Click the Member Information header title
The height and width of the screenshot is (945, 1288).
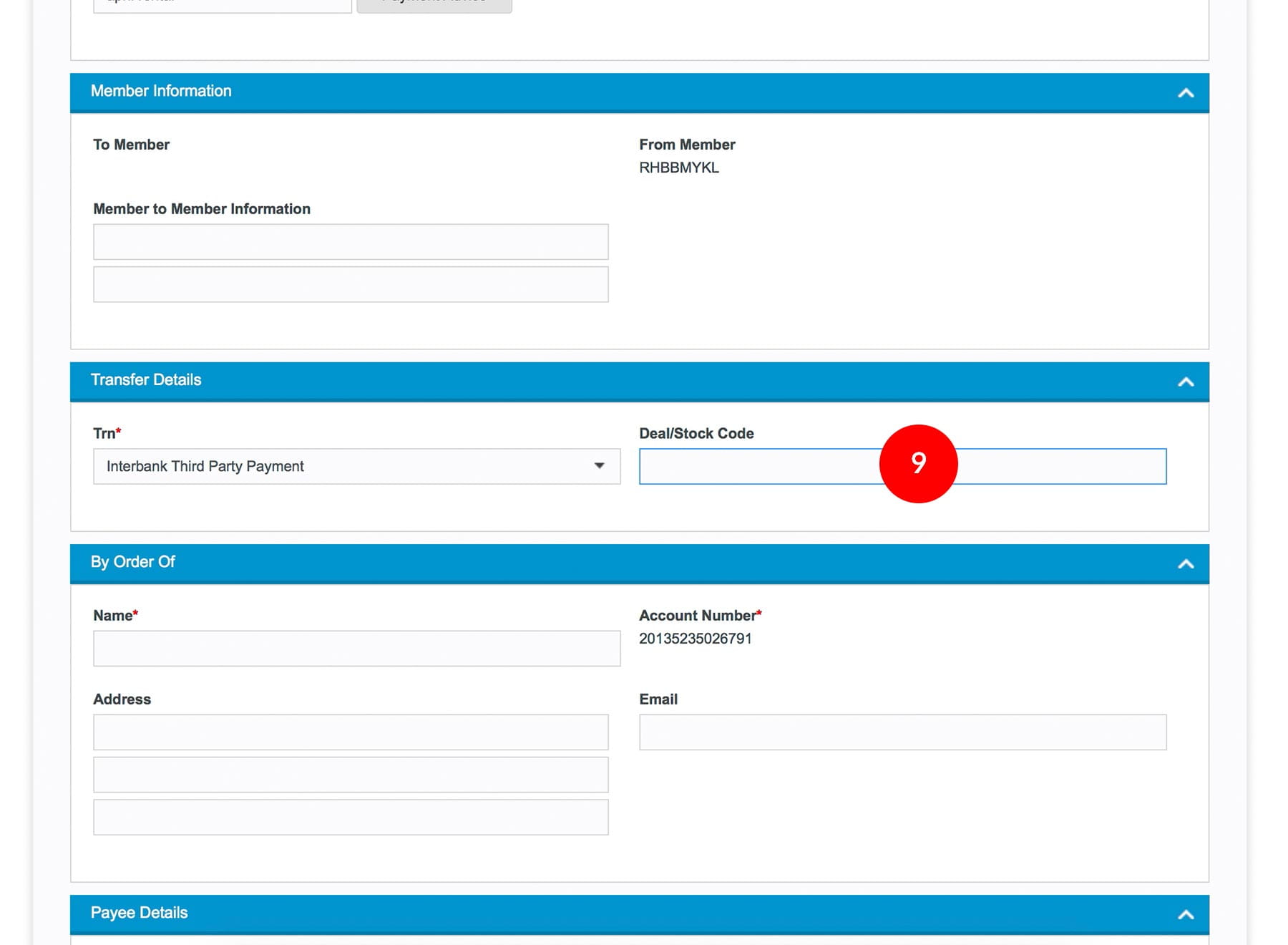tap(161, 91)
